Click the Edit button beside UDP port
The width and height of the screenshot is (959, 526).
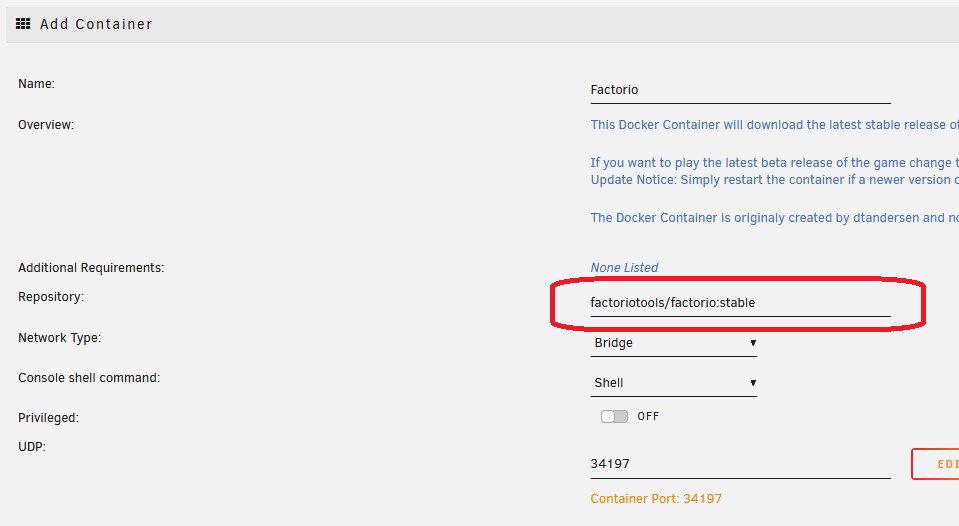(x=935, y=464)
